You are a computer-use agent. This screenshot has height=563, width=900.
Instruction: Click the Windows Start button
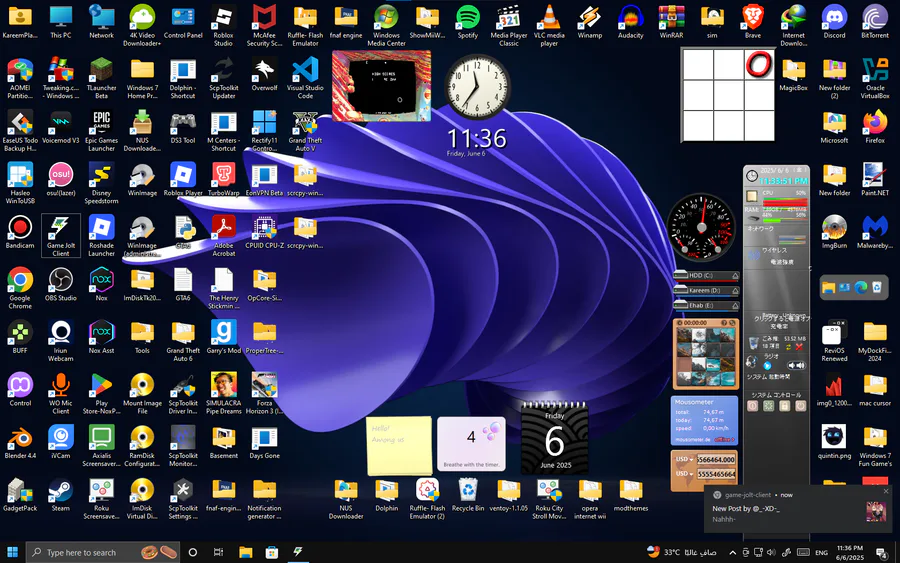coord(12,552)
